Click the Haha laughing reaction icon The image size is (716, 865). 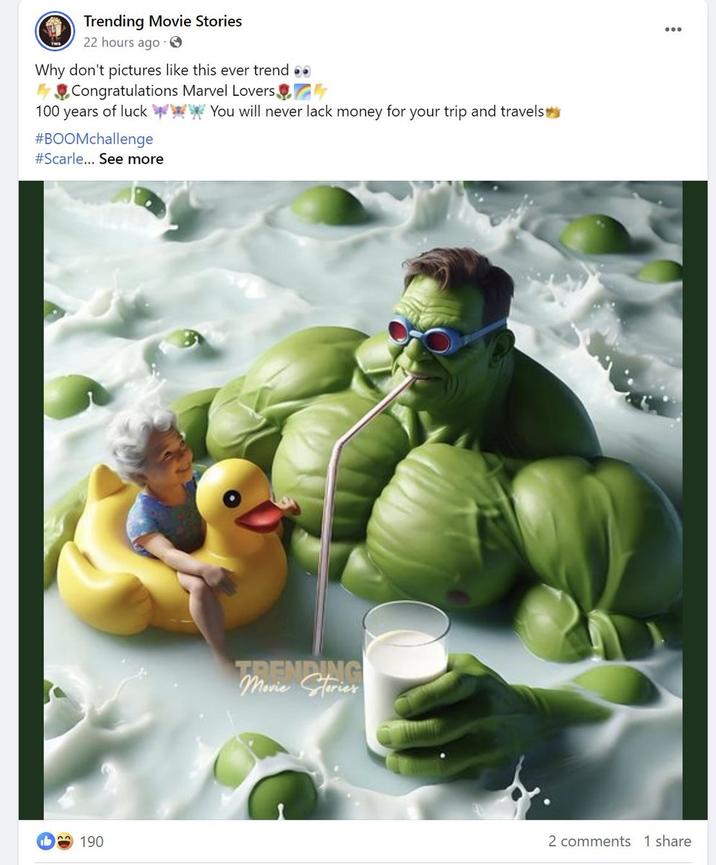(x=63, y=841)
